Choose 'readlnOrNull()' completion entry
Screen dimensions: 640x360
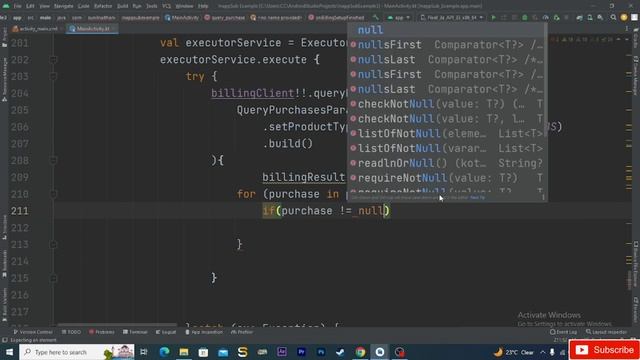(447, 163)
